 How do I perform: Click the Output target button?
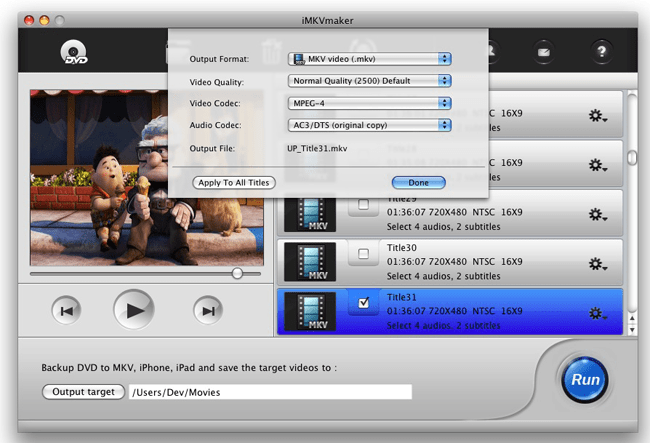click(83, 392)
